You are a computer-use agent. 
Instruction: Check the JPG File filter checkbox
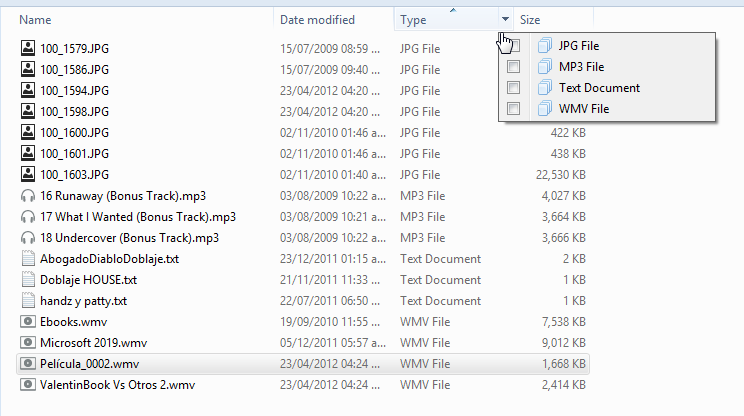coord(514,45)
